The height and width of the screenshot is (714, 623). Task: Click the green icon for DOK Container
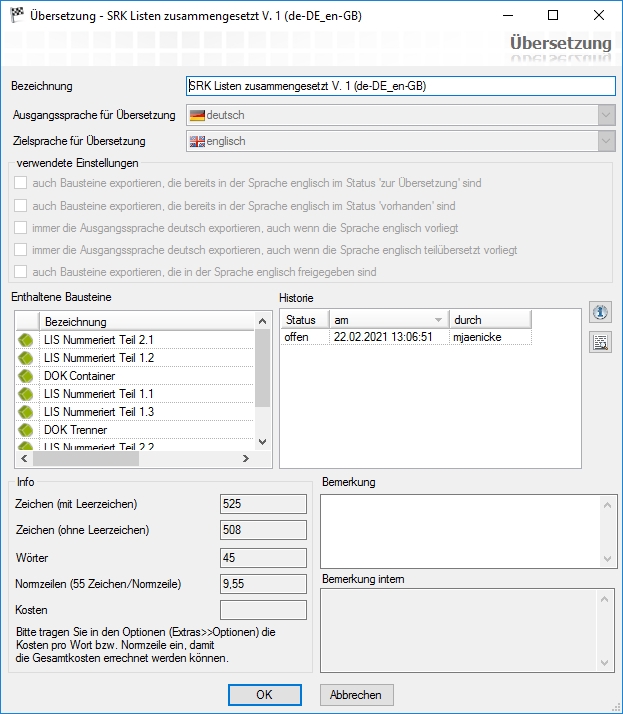(26, 376)
